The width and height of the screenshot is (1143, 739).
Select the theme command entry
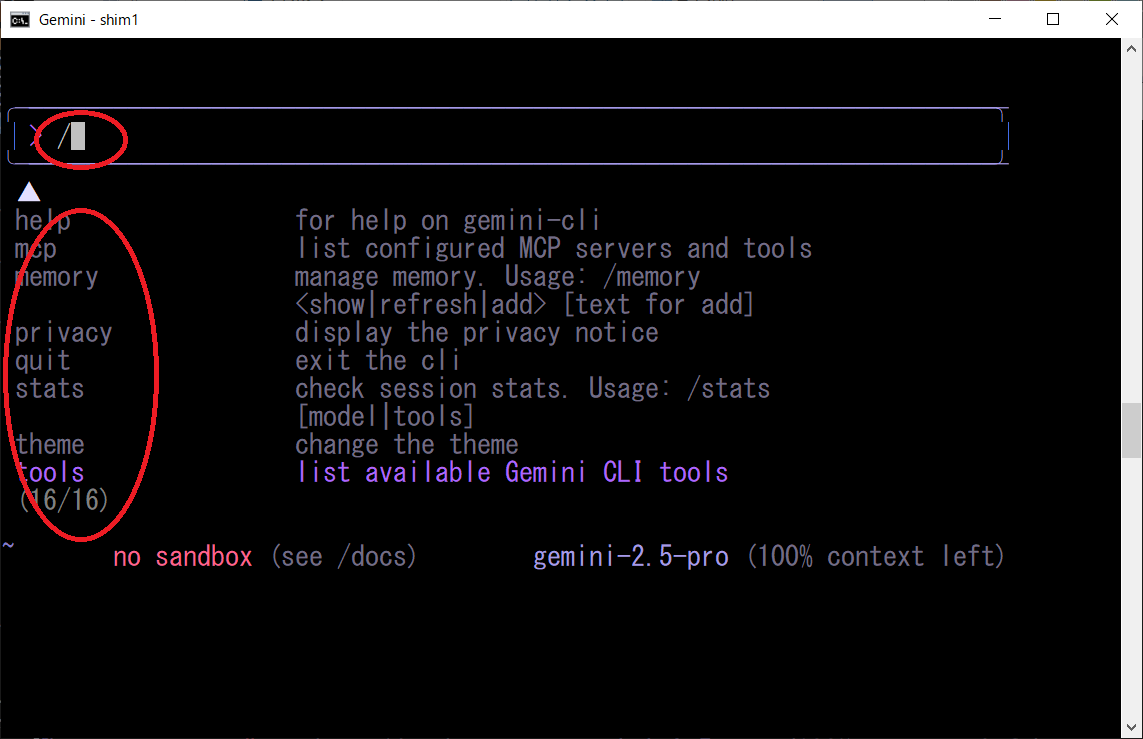coord(50,445)
